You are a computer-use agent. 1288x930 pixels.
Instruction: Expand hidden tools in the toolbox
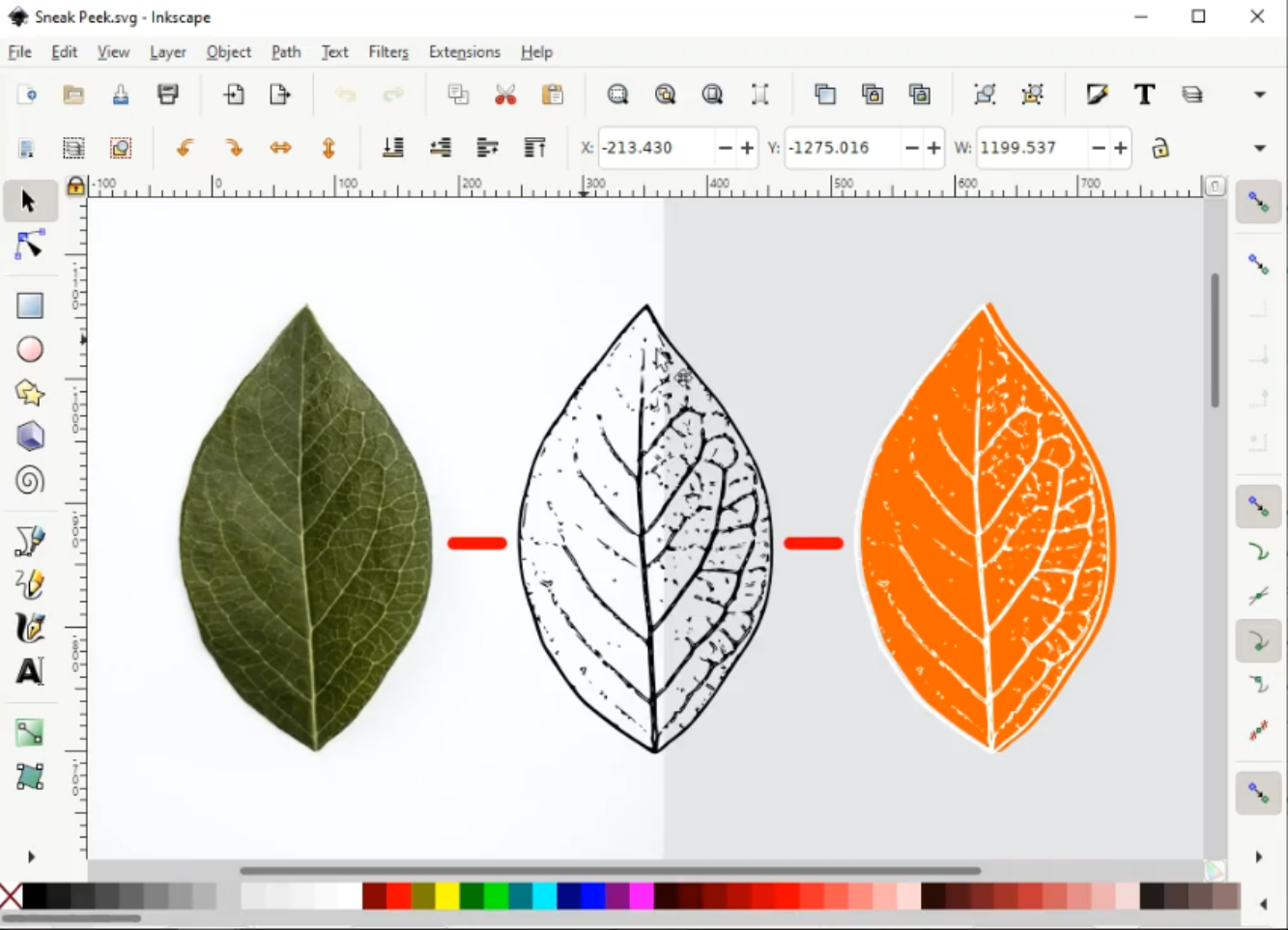pos(30,857)
